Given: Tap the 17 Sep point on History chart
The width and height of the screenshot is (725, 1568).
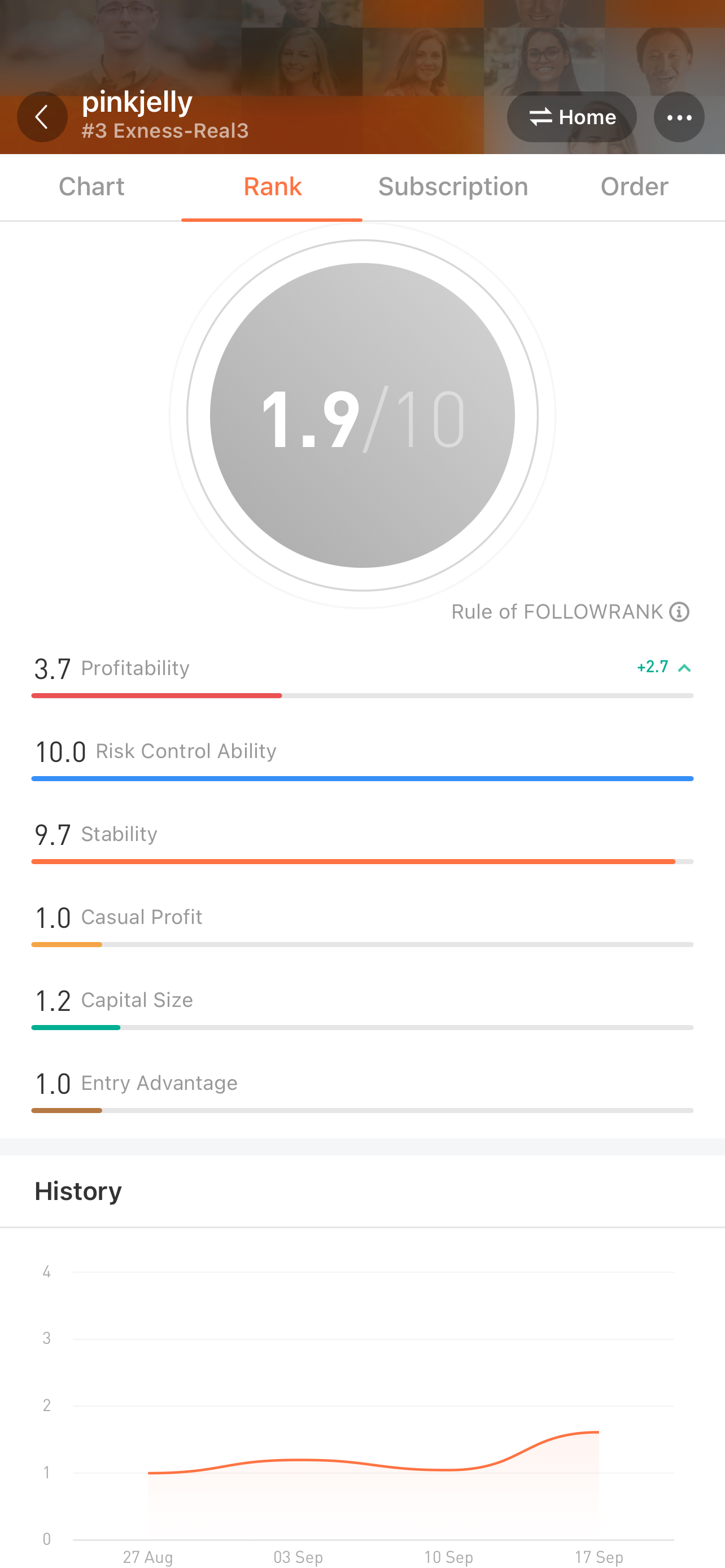Looking at the screenshot, I should (x=599, y=1433).
